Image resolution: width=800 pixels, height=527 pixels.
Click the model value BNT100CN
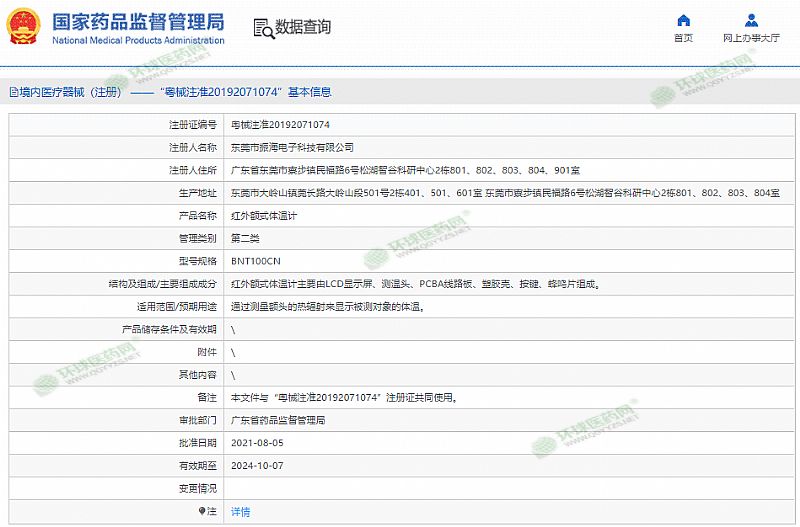pos(256,261)
